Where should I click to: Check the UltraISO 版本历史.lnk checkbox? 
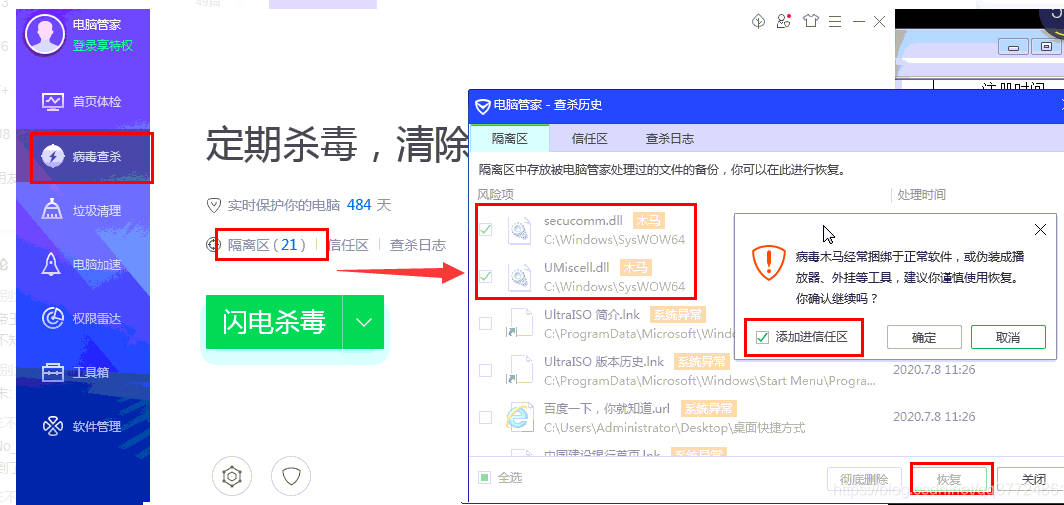(x=486, y=371)
